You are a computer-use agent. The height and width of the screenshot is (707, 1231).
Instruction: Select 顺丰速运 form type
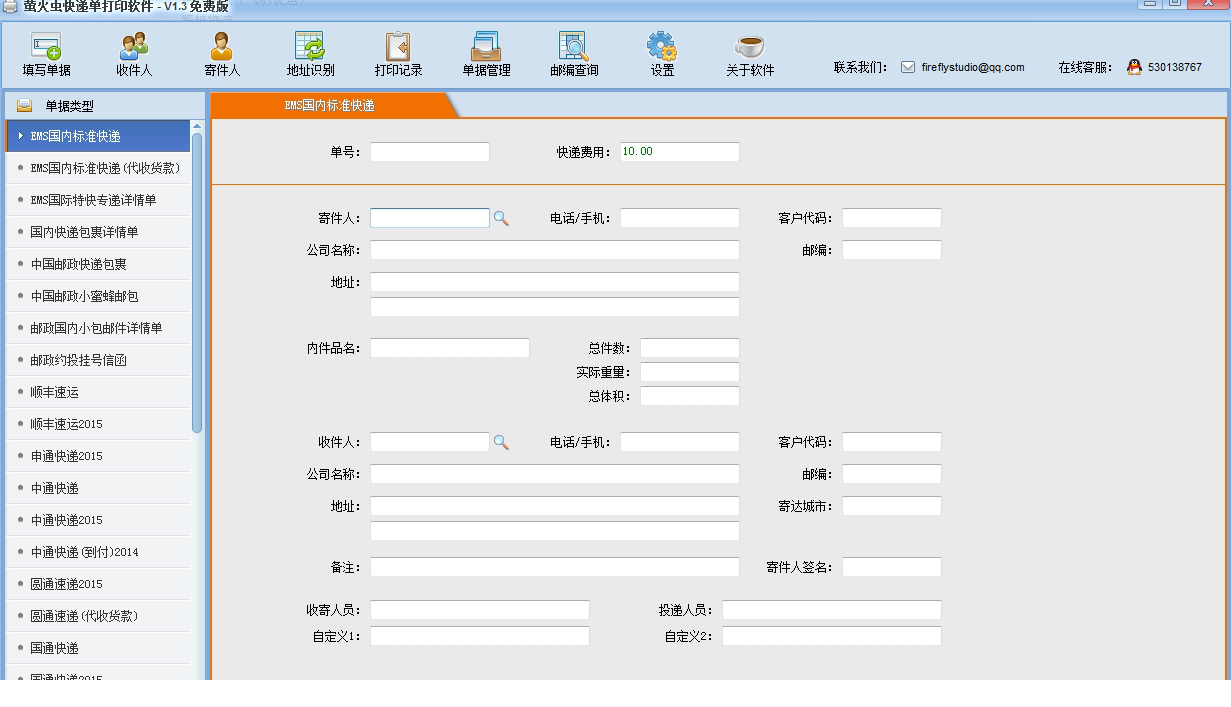[98, 392]
